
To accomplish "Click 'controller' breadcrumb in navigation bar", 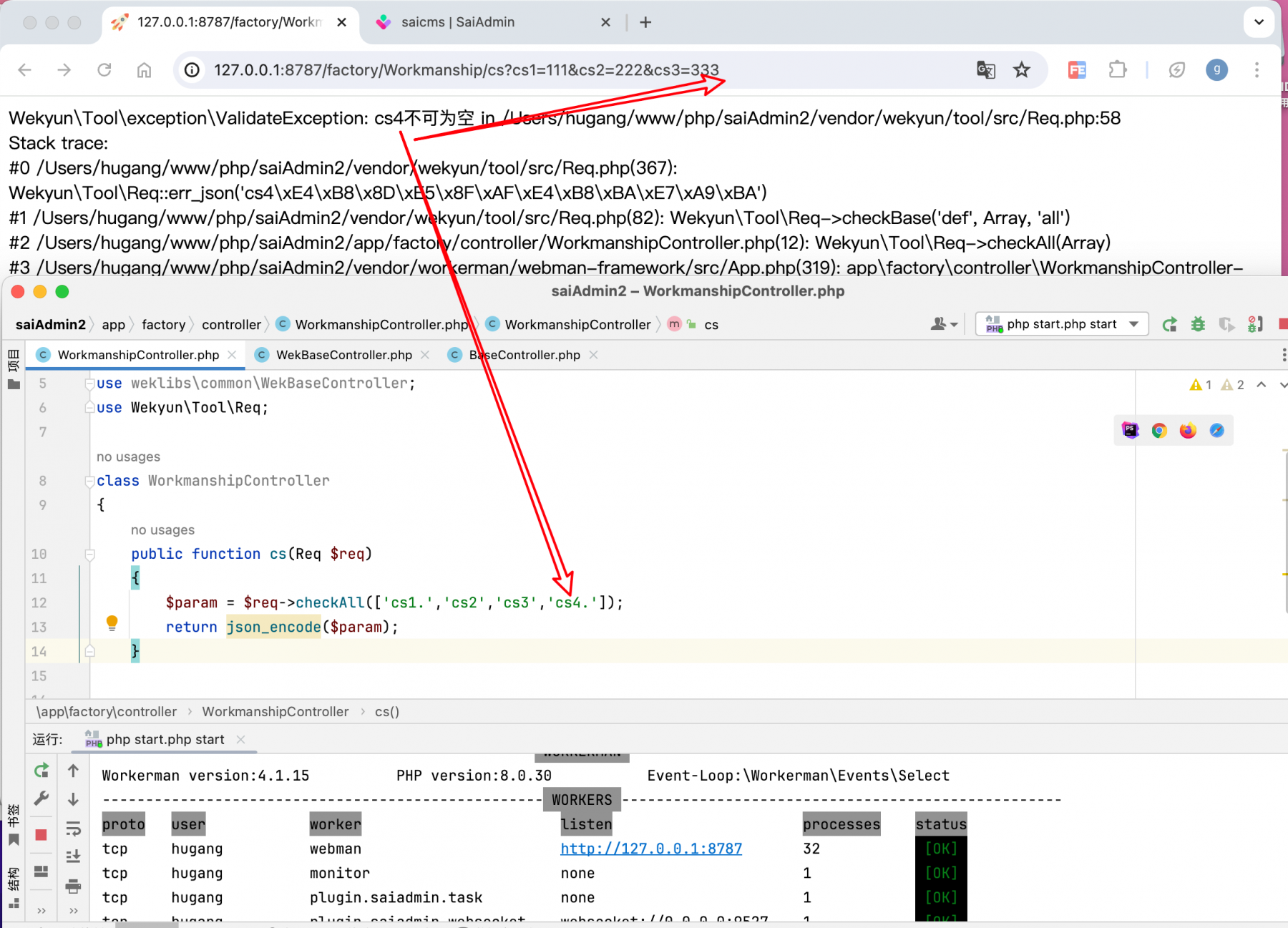I will (x=231, y=324).
